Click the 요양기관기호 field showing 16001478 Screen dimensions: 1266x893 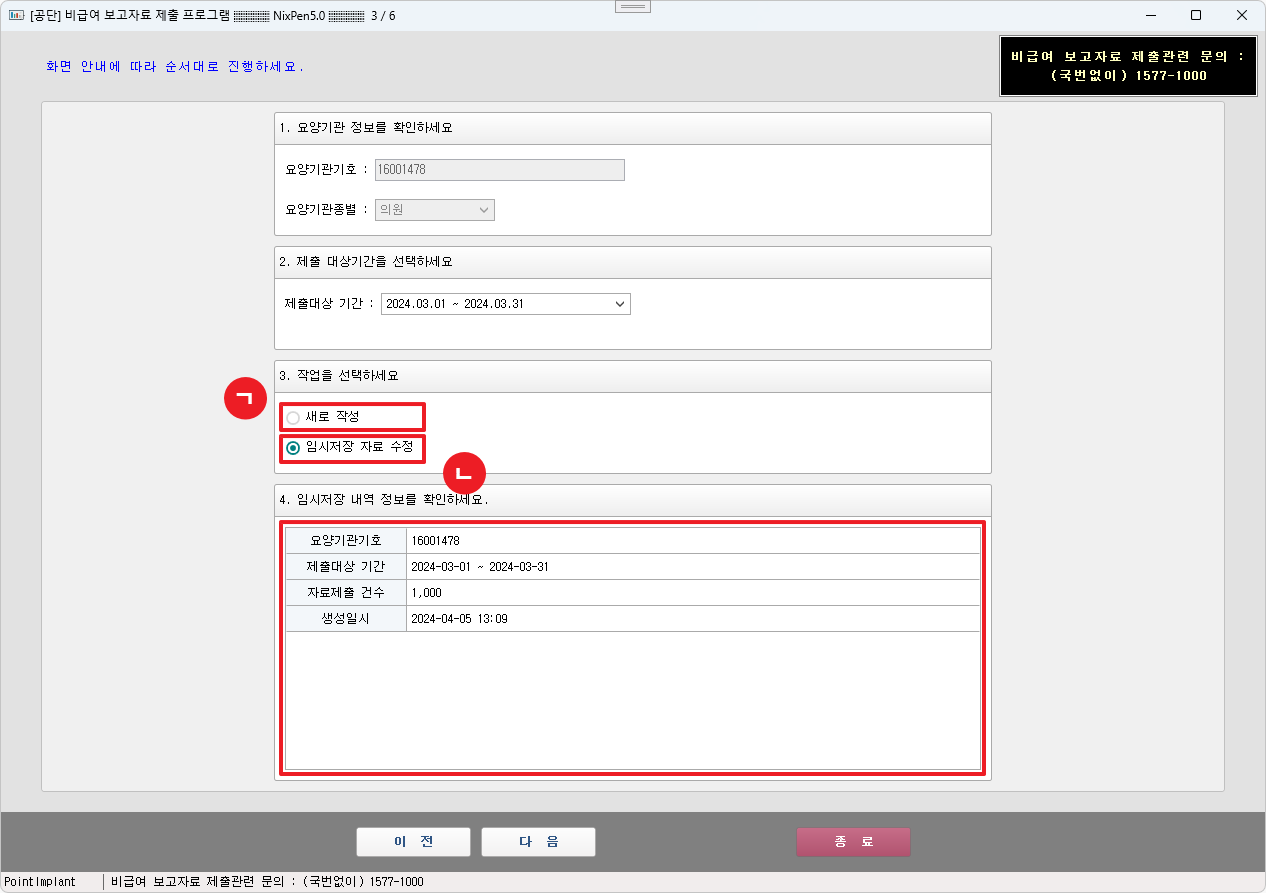[x=499, y=170]
